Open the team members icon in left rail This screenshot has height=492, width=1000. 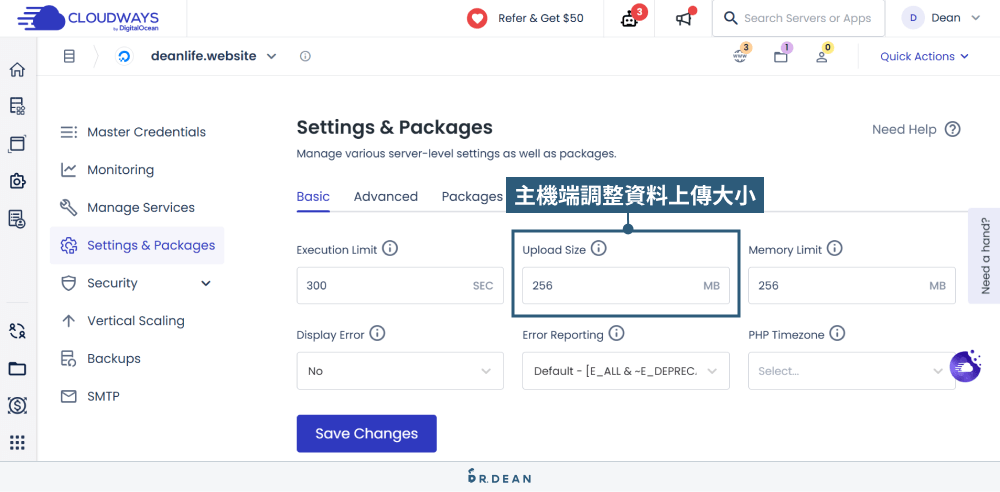point(17,331)
